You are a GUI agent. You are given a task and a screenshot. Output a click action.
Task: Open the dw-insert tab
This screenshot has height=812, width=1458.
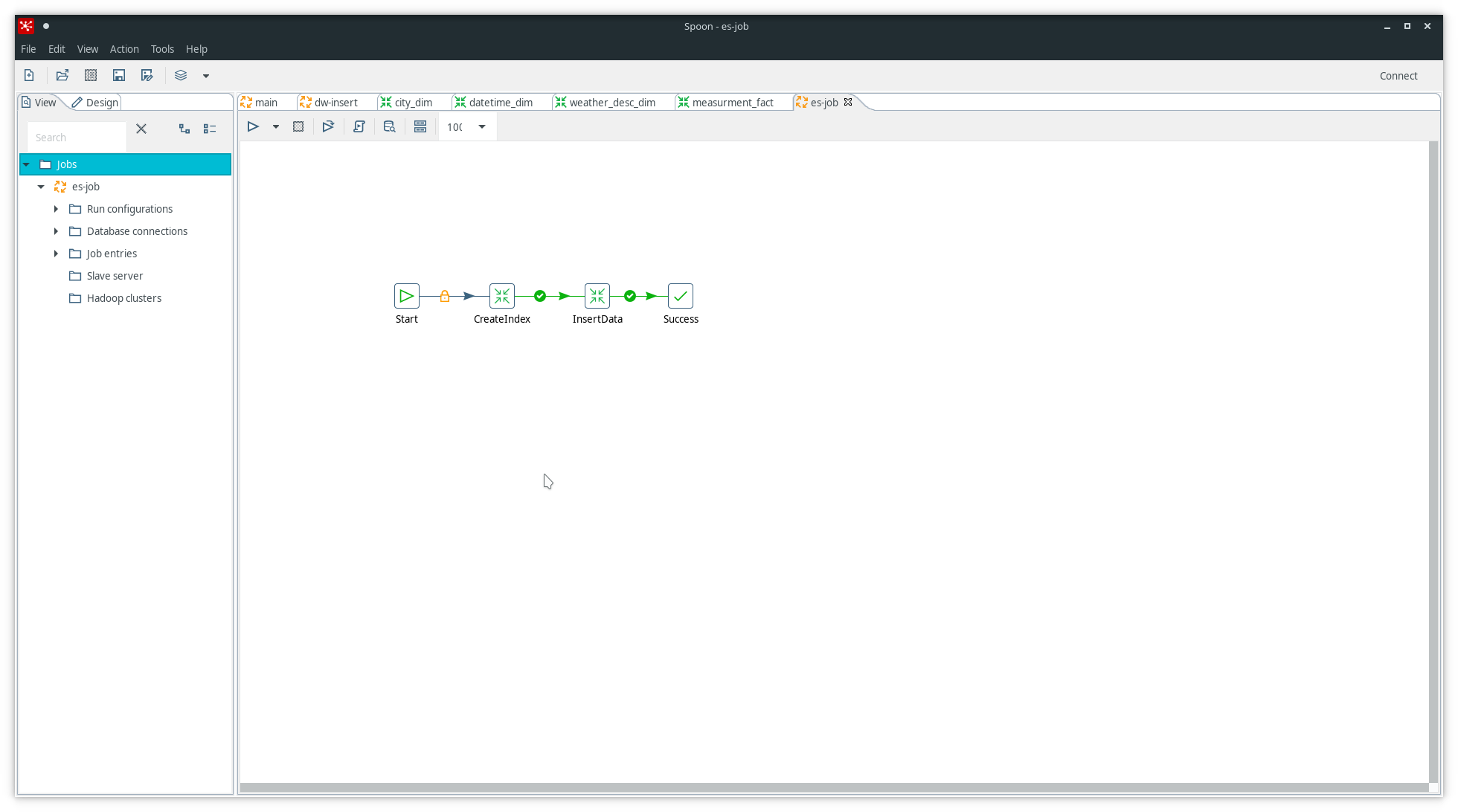(329, 103)
